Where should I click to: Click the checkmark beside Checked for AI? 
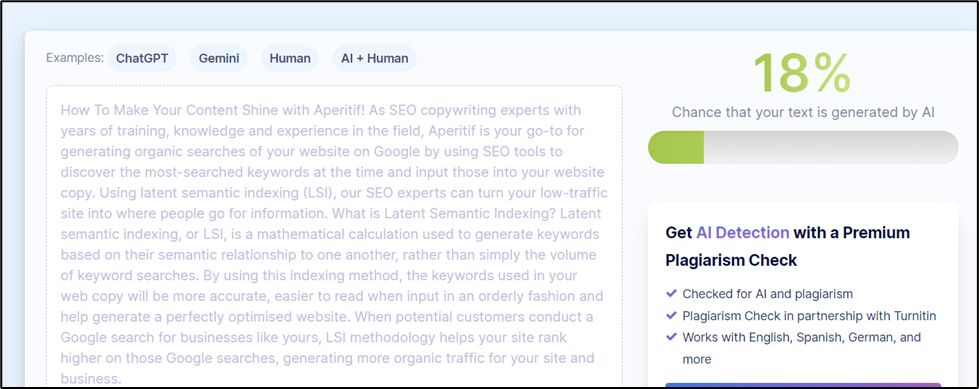672,293
